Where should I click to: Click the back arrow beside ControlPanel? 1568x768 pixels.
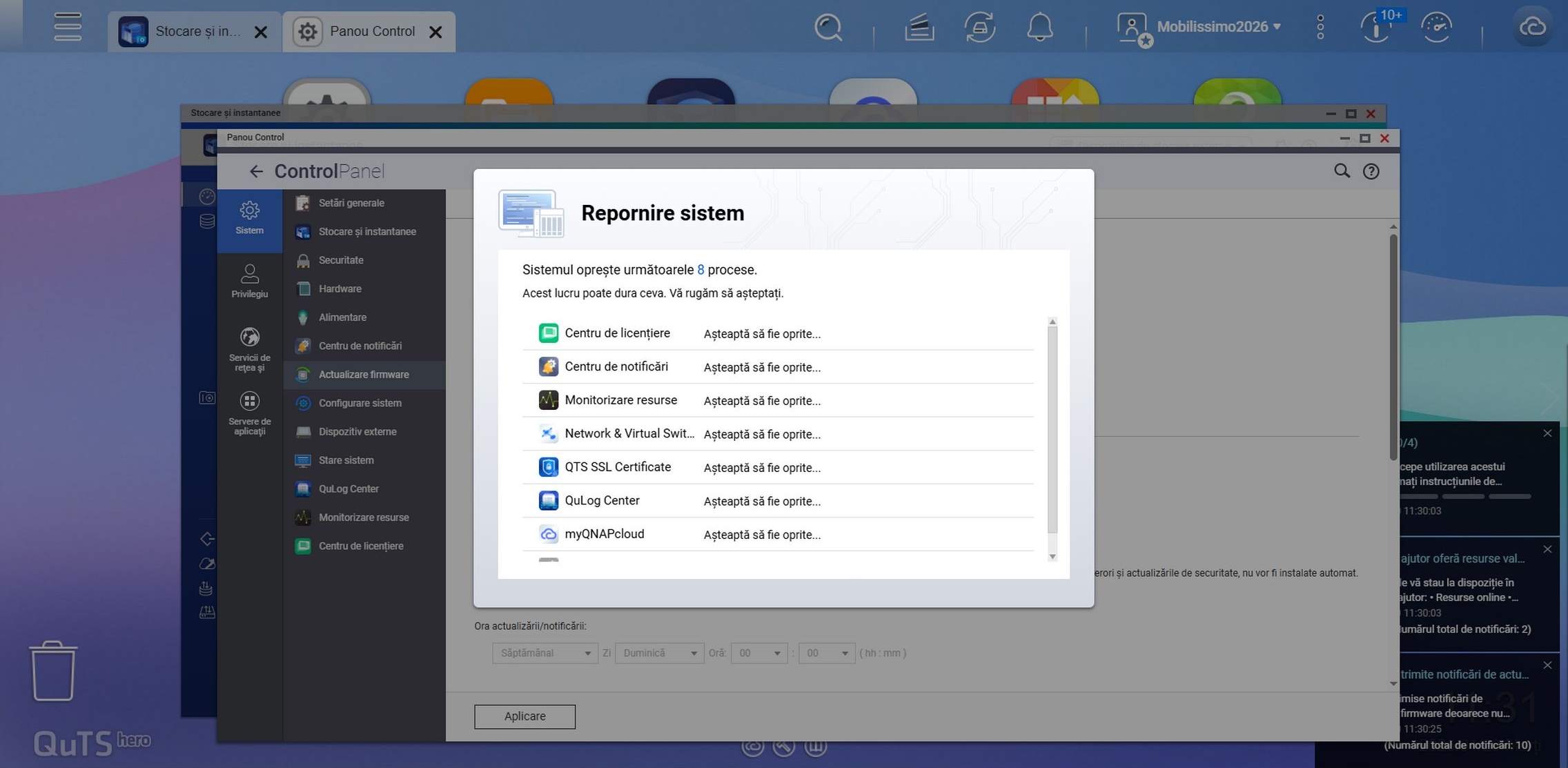pos(256,171)
